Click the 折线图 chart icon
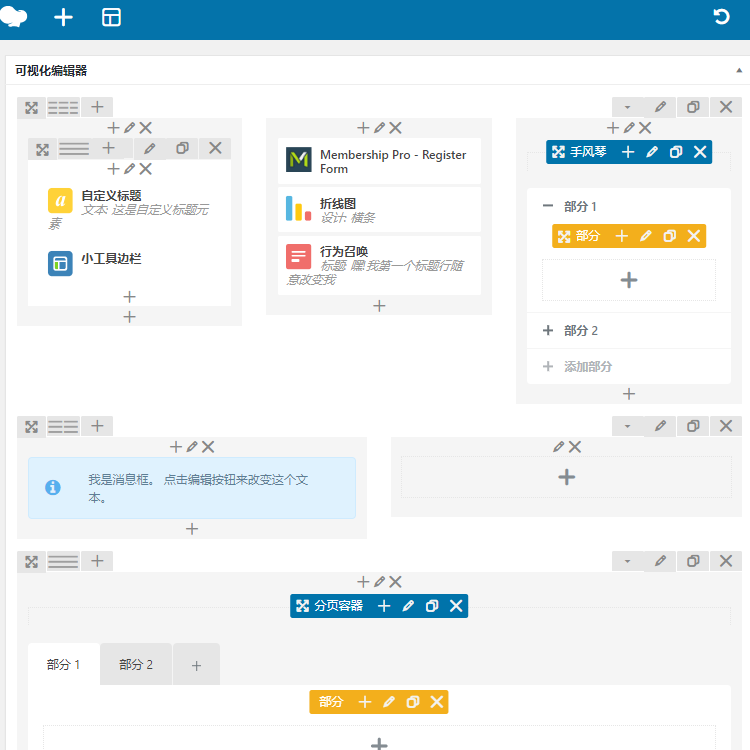This screenshot has height=750, width=750. (298, 209)
